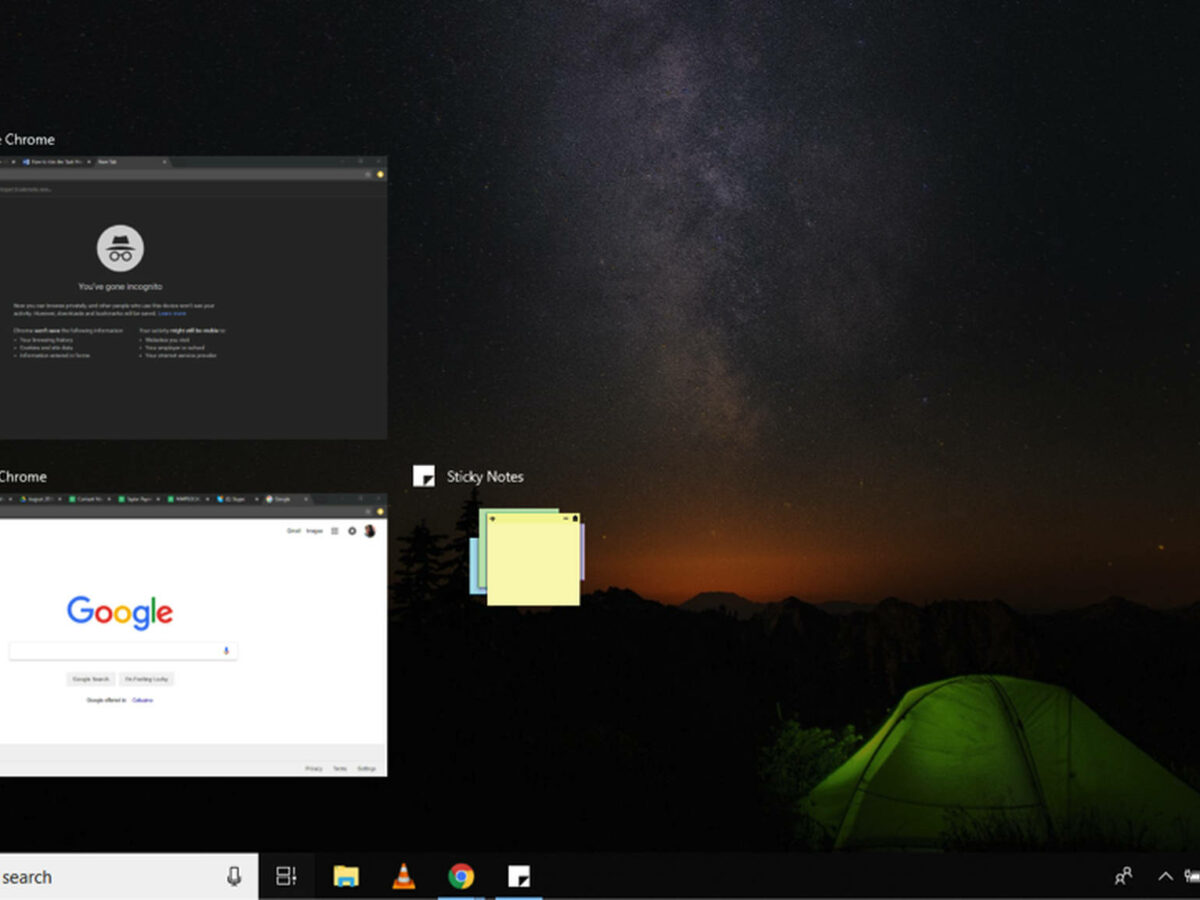Screen dimensions: 1200x900
Task: Click the voice search microphone in Google box
Action: [x=226, y=651]
